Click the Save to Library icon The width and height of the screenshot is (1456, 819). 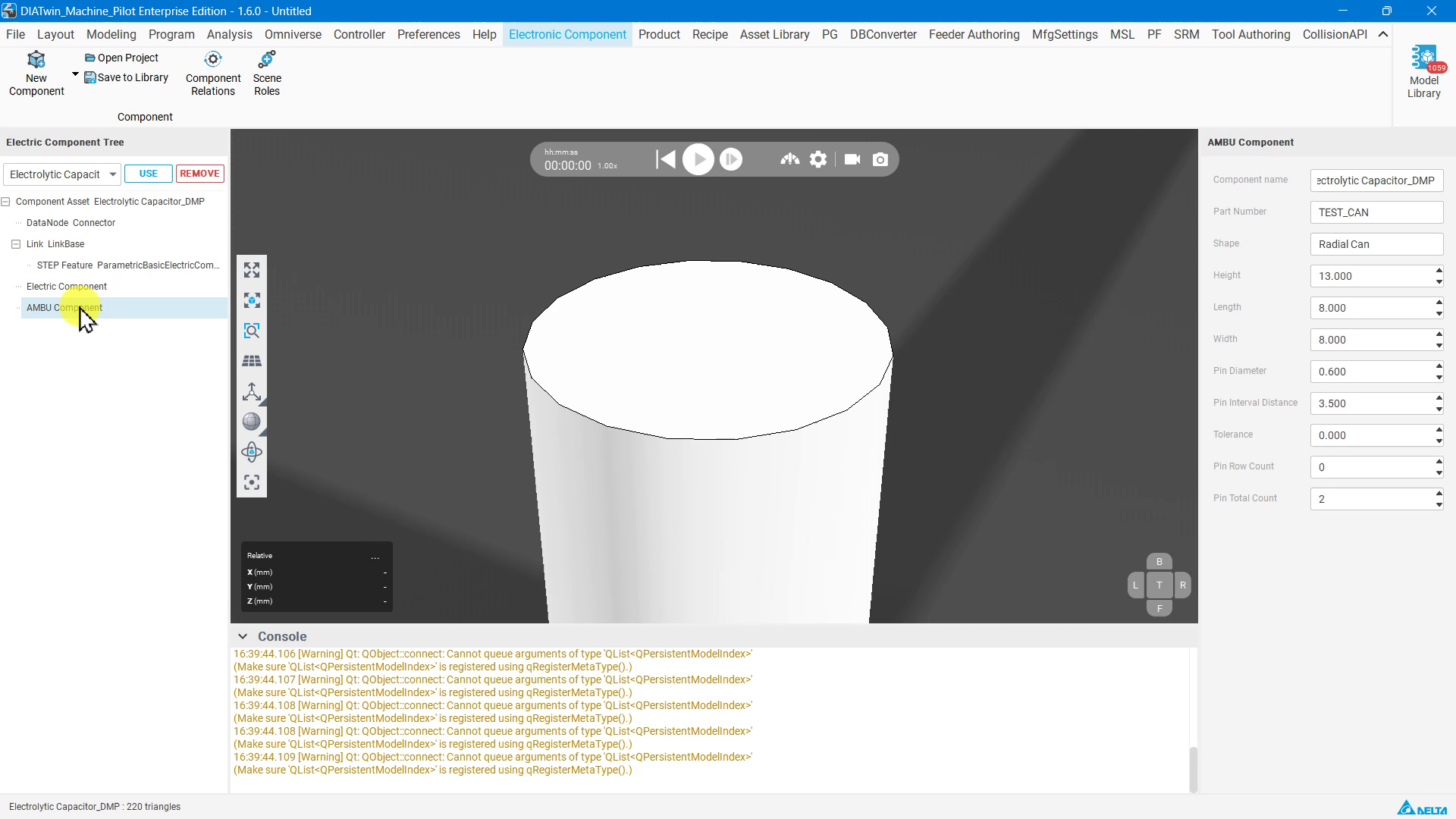(x=89, y=77)
